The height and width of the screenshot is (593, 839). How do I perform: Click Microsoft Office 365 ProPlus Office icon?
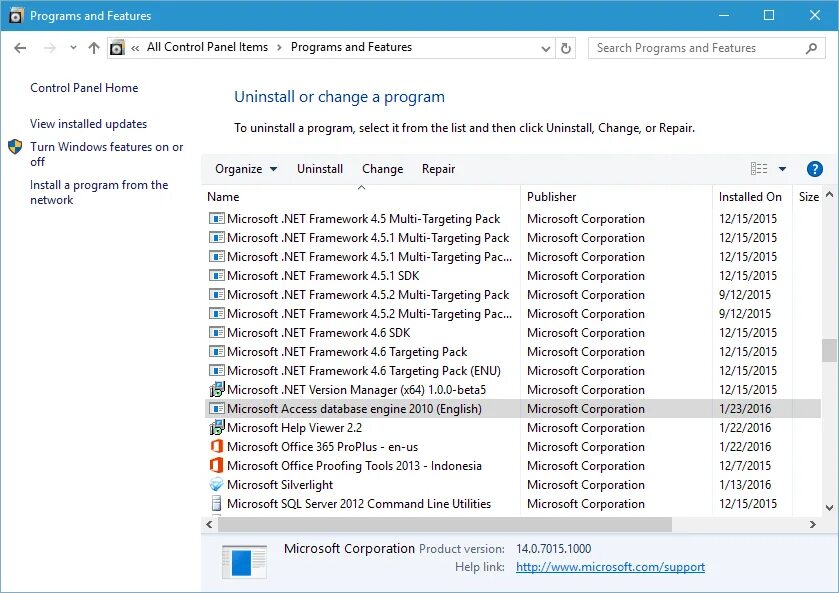point(216,447)
